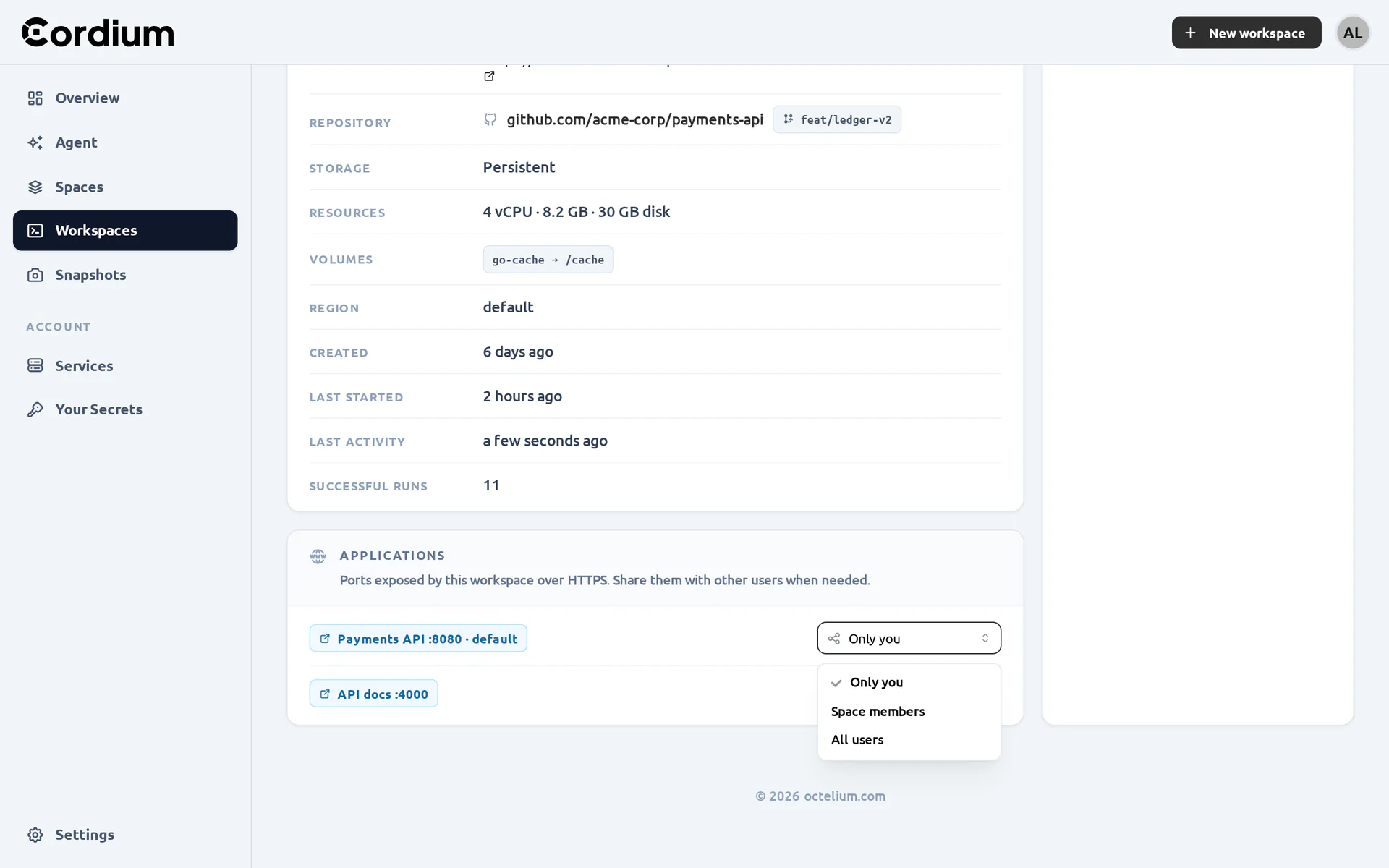Click the globe icon next to Applications heading
1389x868 pixels.
point(318,556)
